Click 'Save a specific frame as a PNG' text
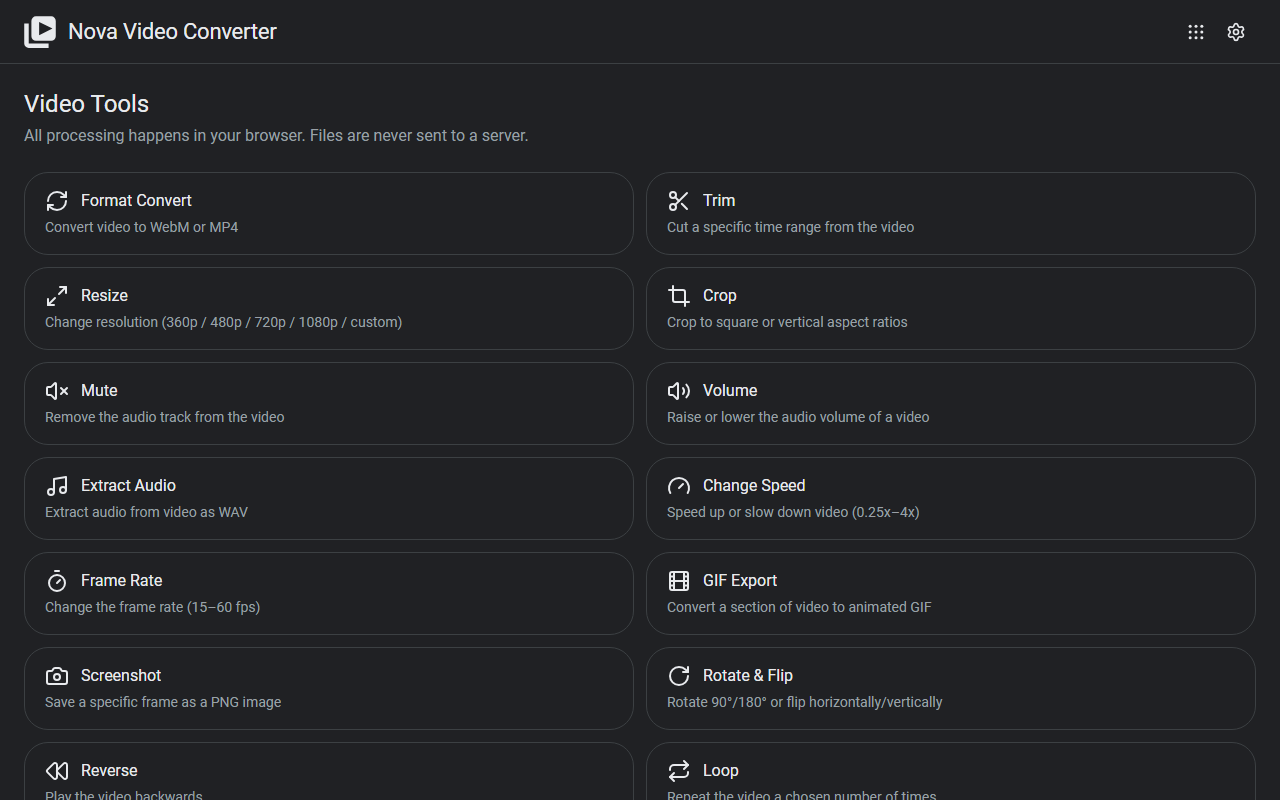 pos(163,702)
